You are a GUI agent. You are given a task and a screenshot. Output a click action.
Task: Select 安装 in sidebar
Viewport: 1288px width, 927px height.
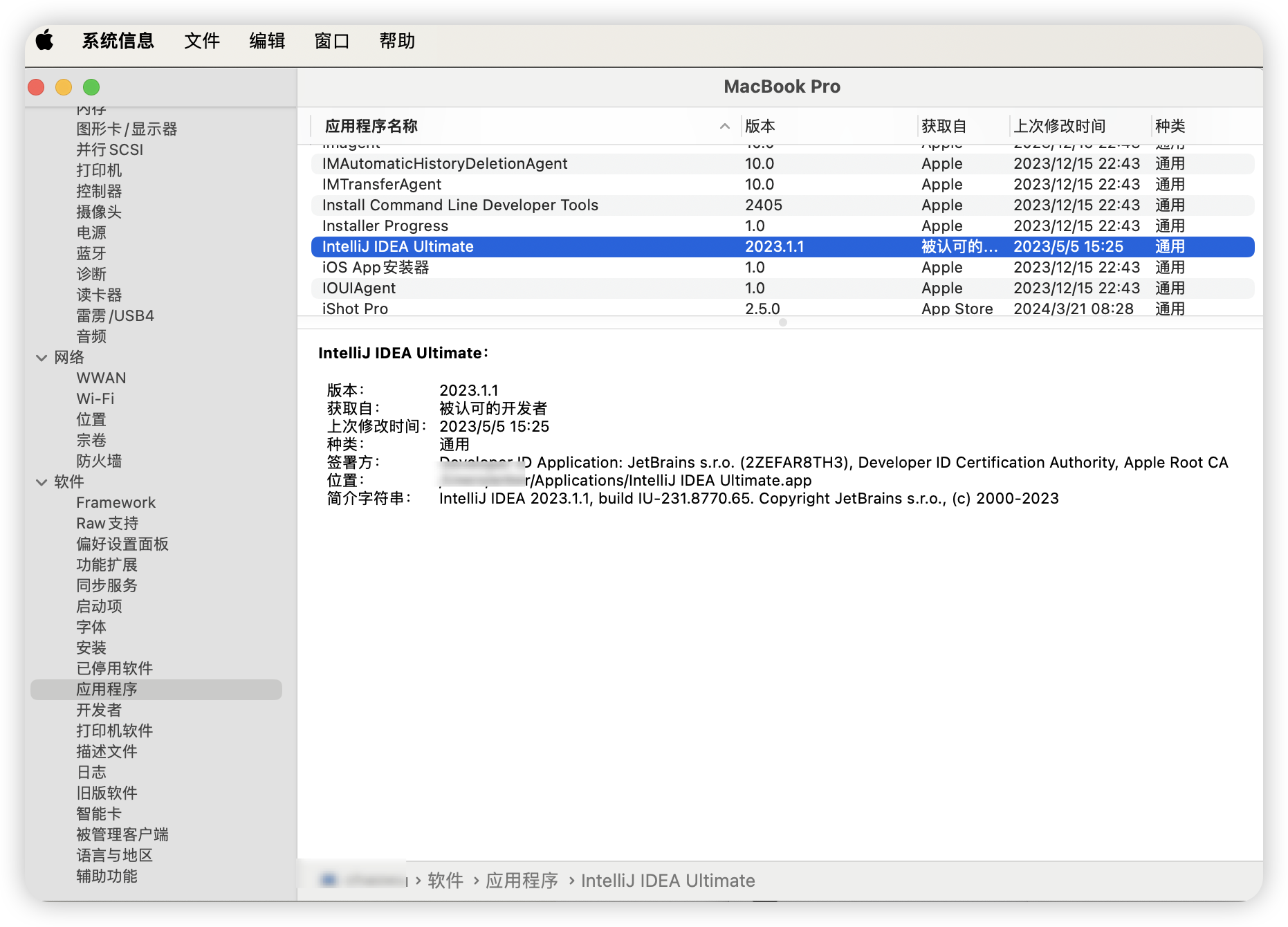tap(91, 648)
